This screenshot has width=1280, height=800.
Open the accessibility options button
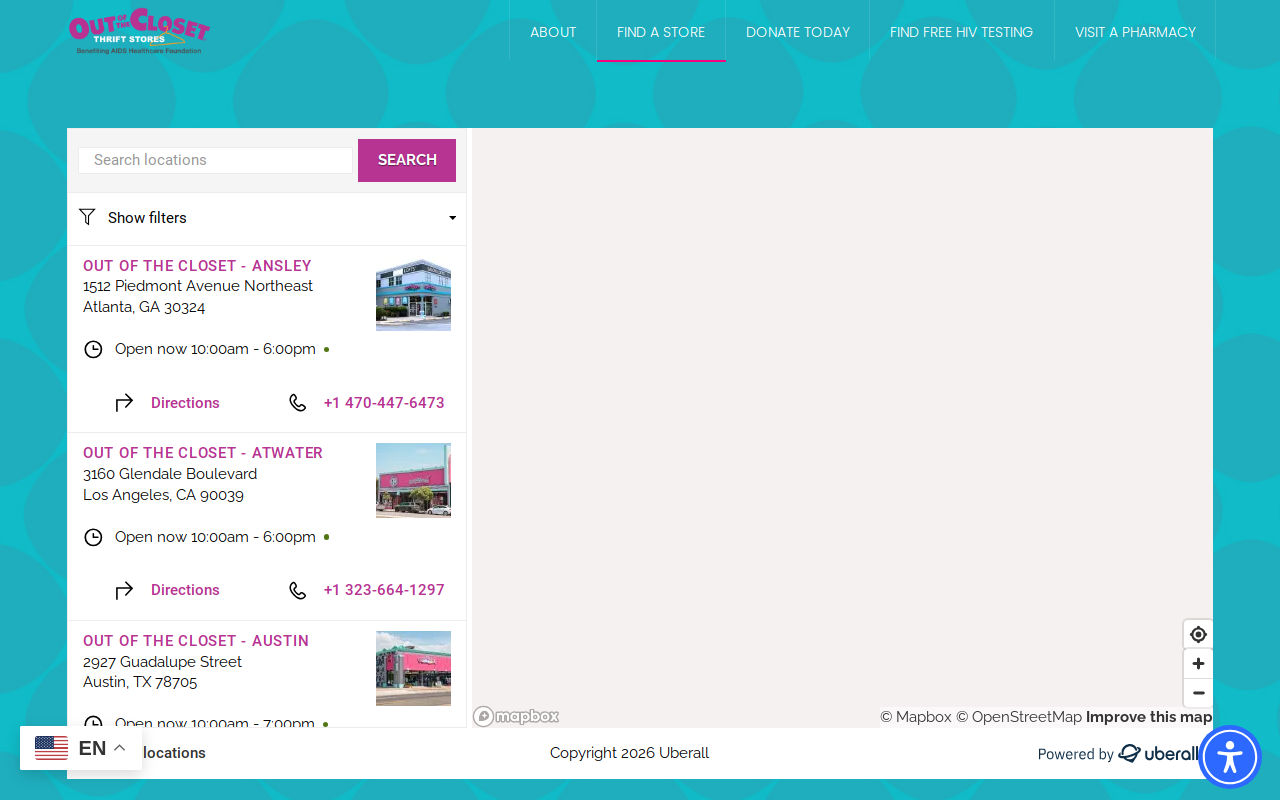[x=1230, y=757]
